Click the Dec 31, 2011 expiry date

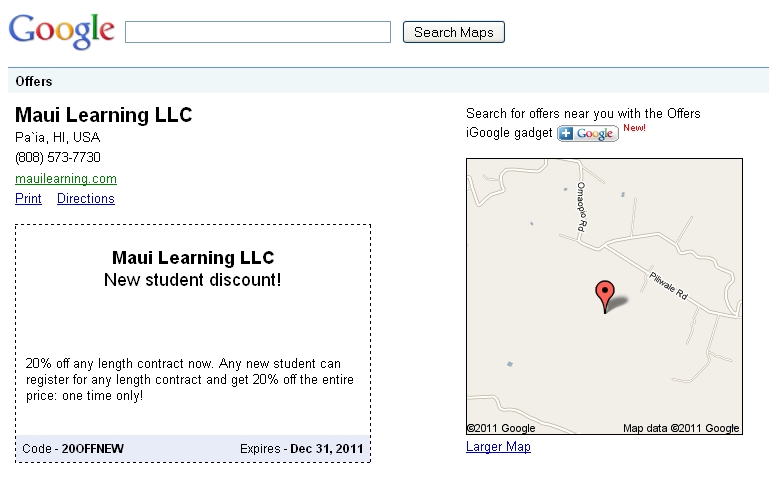[327, 449]
